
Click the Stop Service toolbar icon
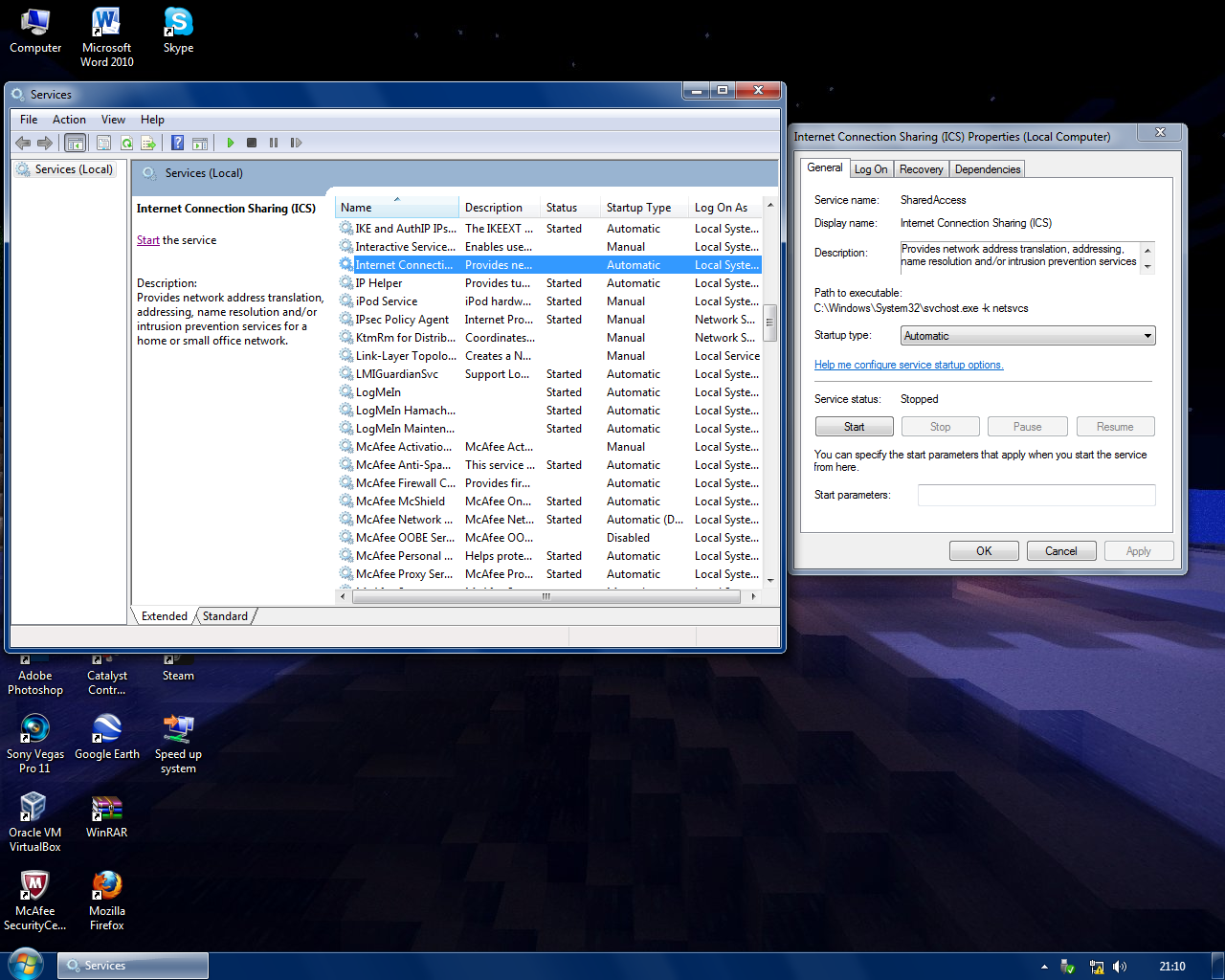pos(252,143)
